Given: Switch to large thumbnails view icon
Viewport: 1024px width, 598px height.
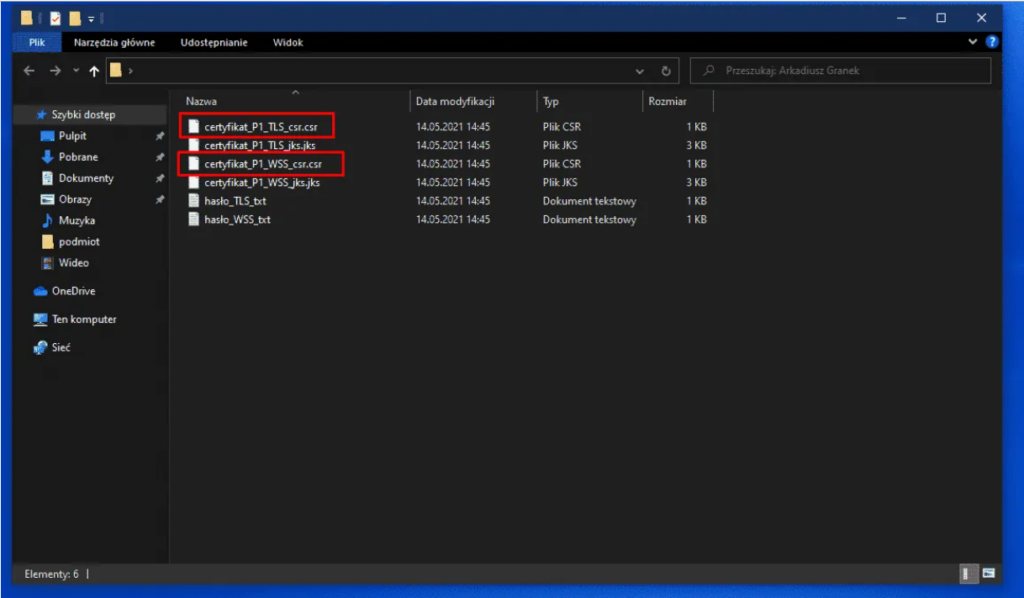Looking at the screenshot, I should click(988, 574).
